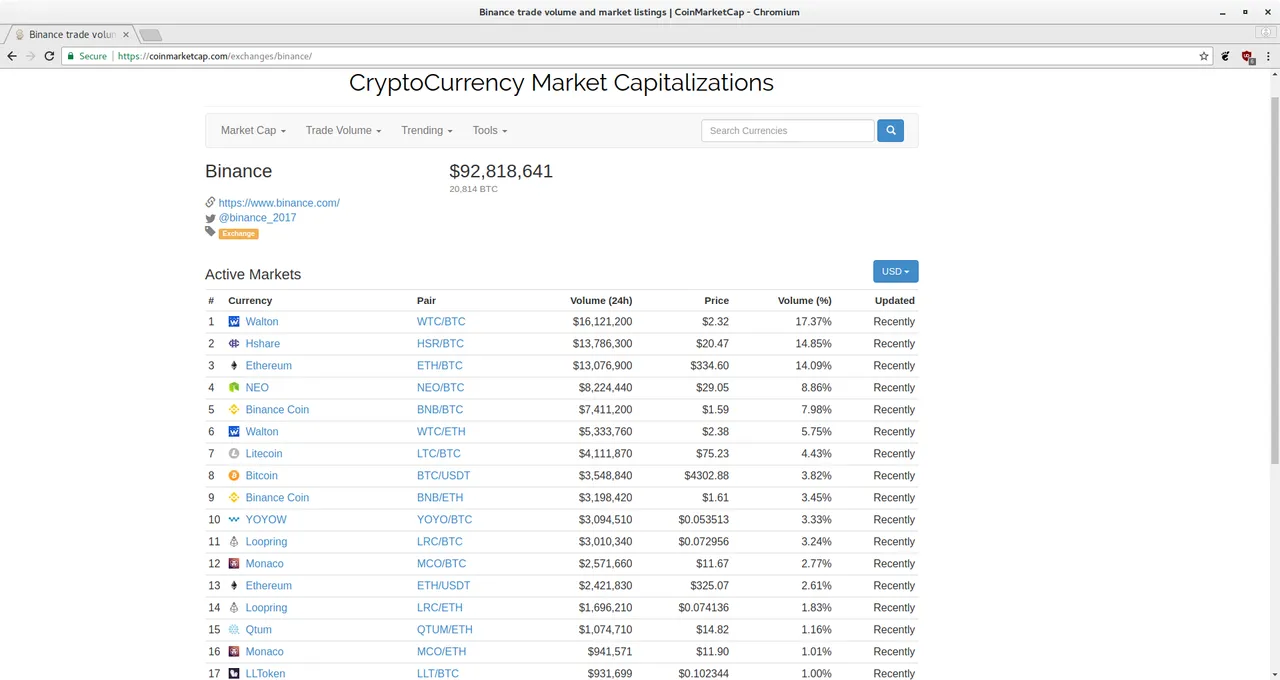1280x680 pixels.
Task: Click the Loopring icon in row 11
Action: (234, 542)
